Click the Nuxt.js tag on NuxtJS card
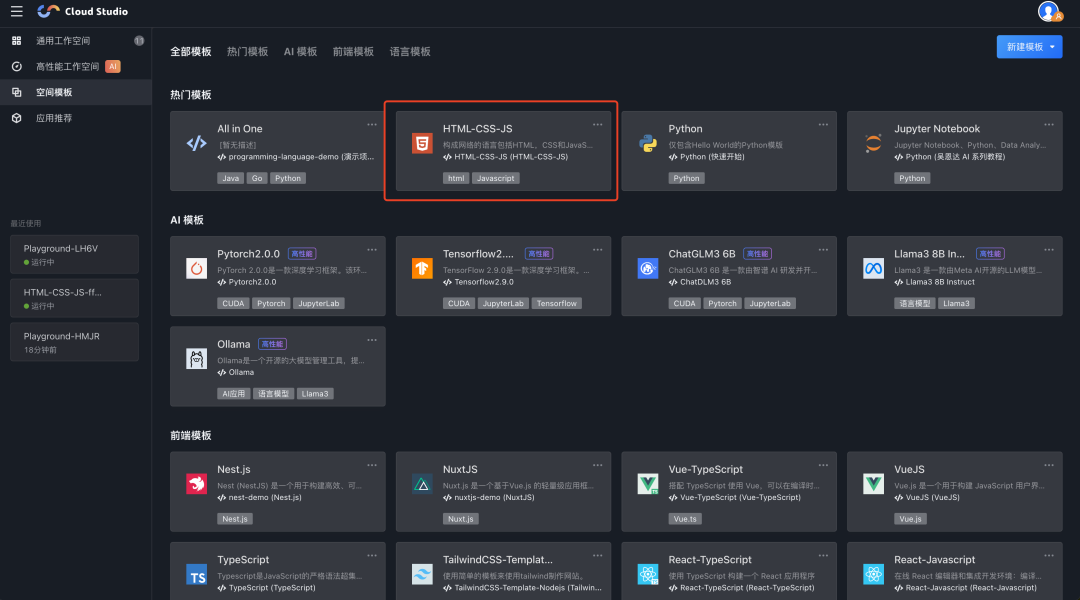 click(460, 519)
